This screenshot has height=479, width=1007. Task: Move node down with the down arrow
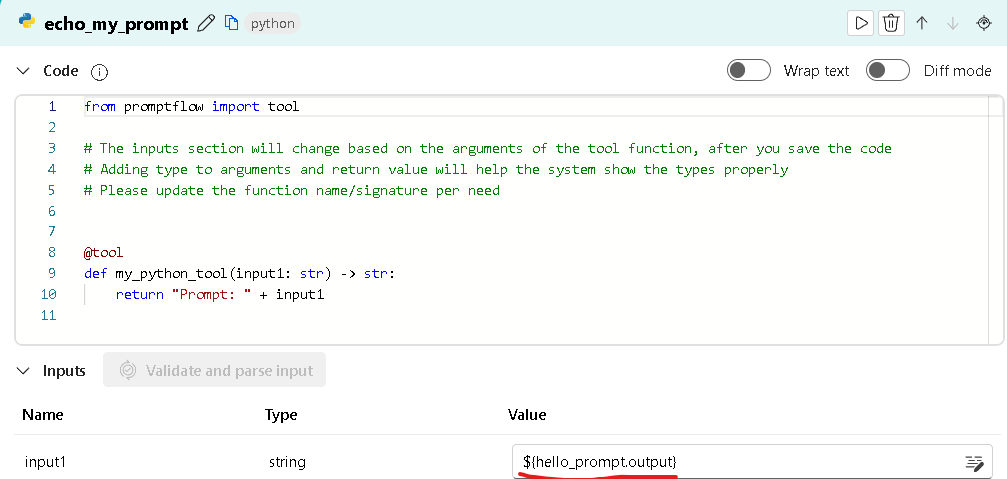pyautogui.click(x=953, y=23)
